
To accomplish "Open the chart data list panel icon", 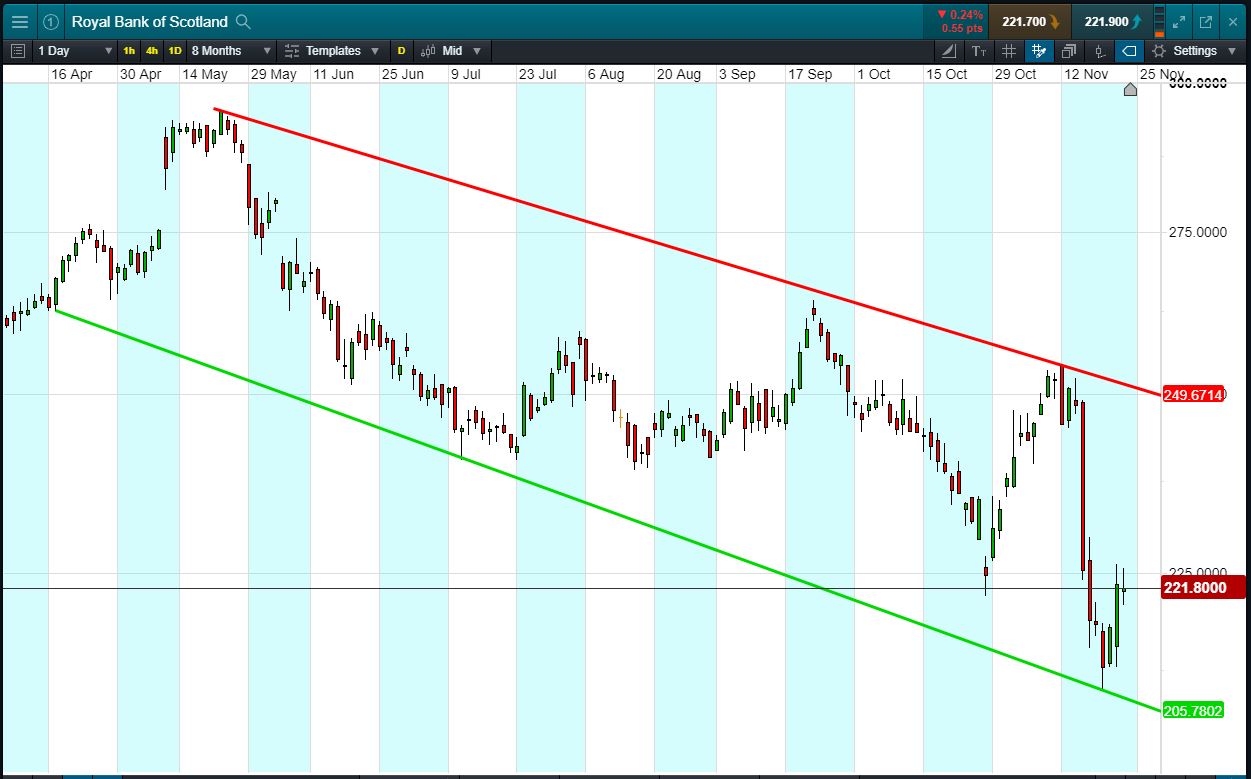I will tap(18, 50).
